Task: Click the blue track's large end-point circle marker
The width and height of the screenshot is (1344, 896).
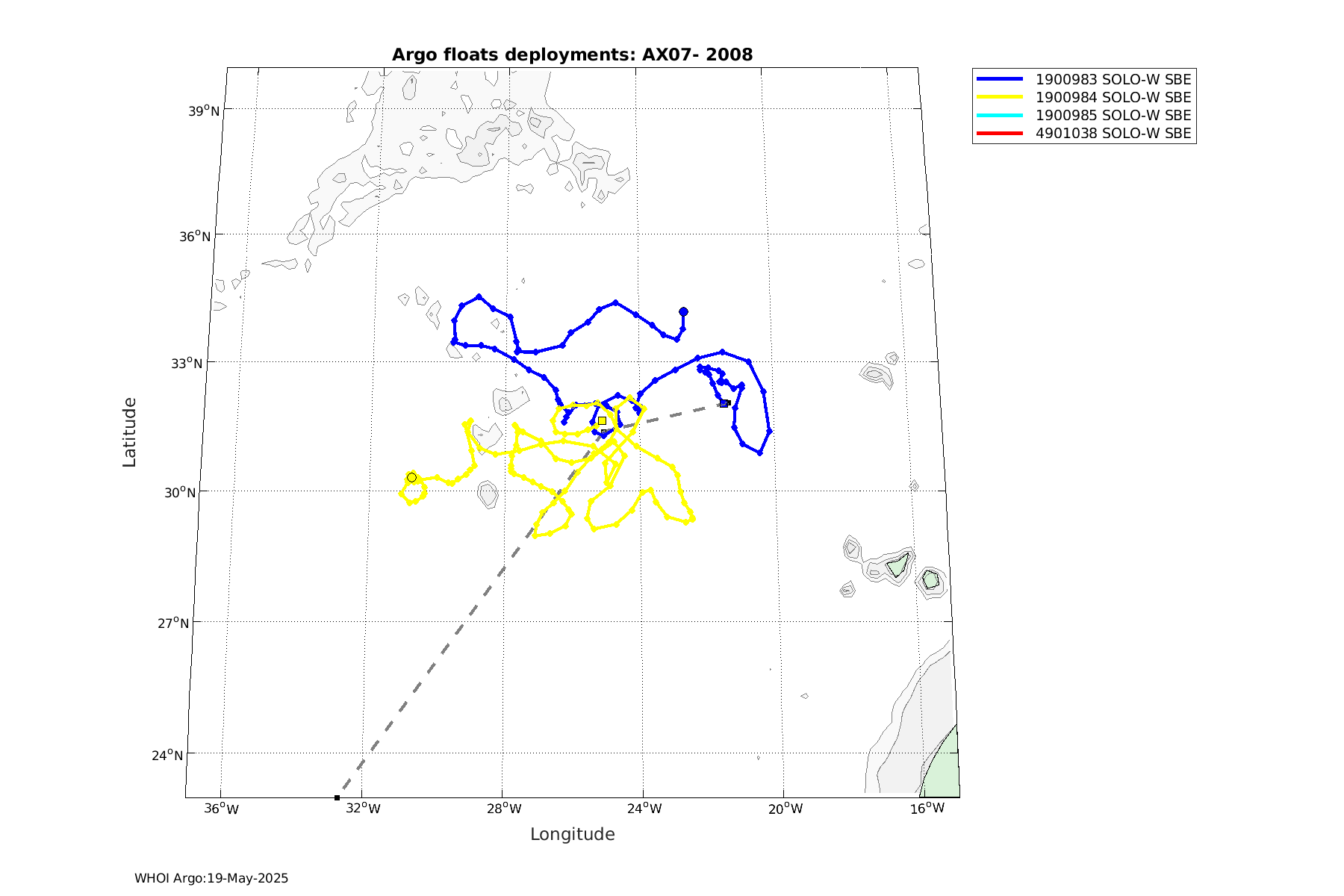Action: [683, 311]
